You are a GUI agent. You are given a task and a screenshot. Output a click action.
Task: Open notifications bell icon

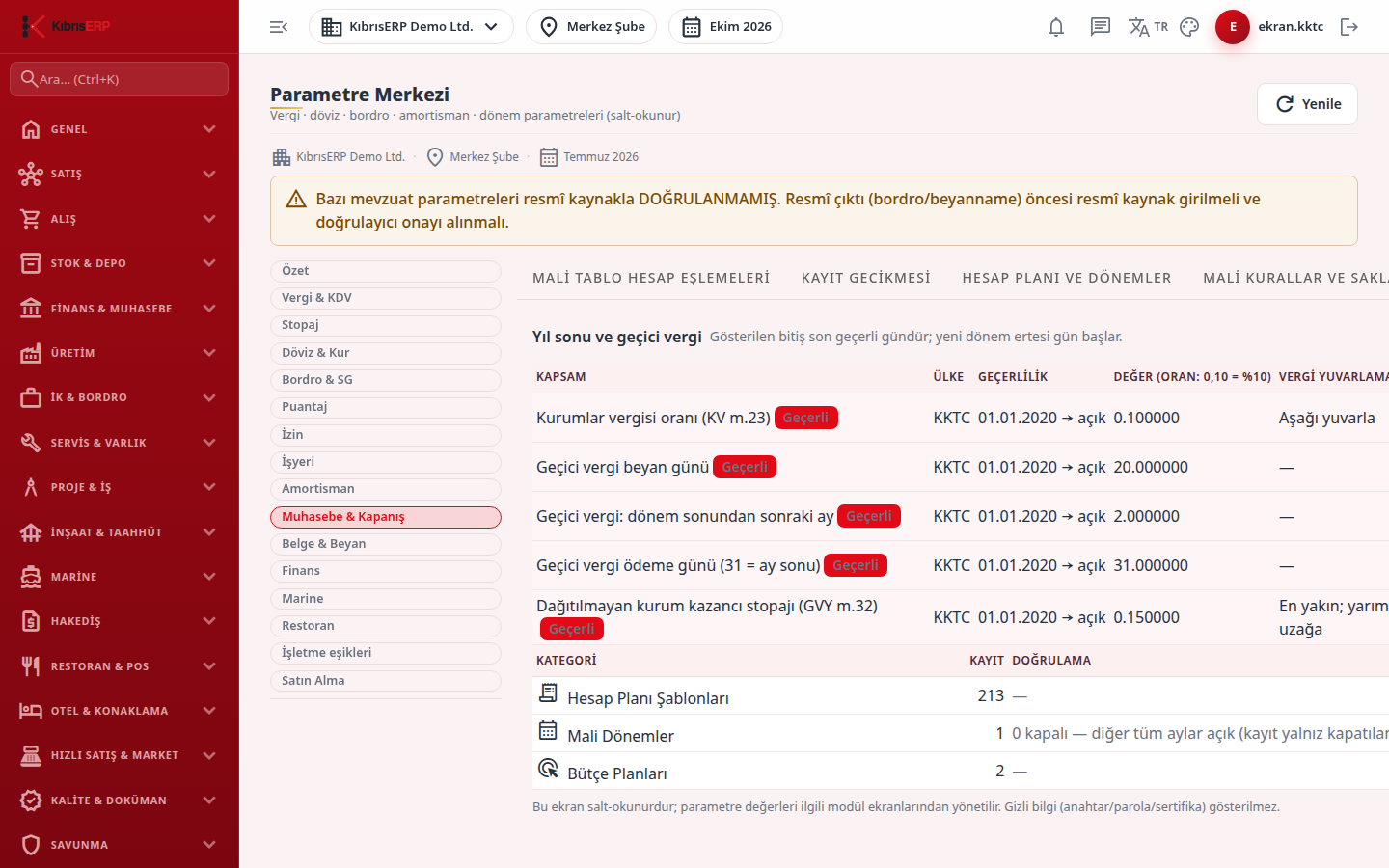1056,27
